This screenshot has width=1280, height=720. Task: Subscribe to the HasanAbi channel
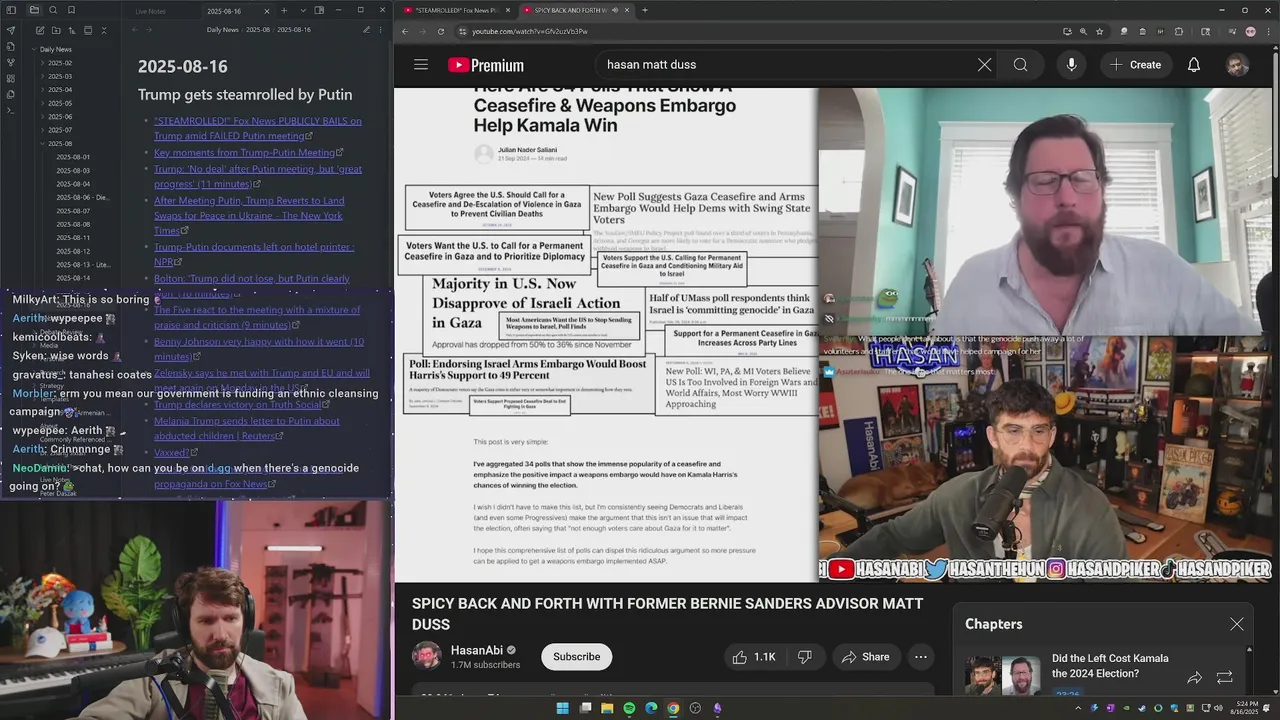coord(577,657)
